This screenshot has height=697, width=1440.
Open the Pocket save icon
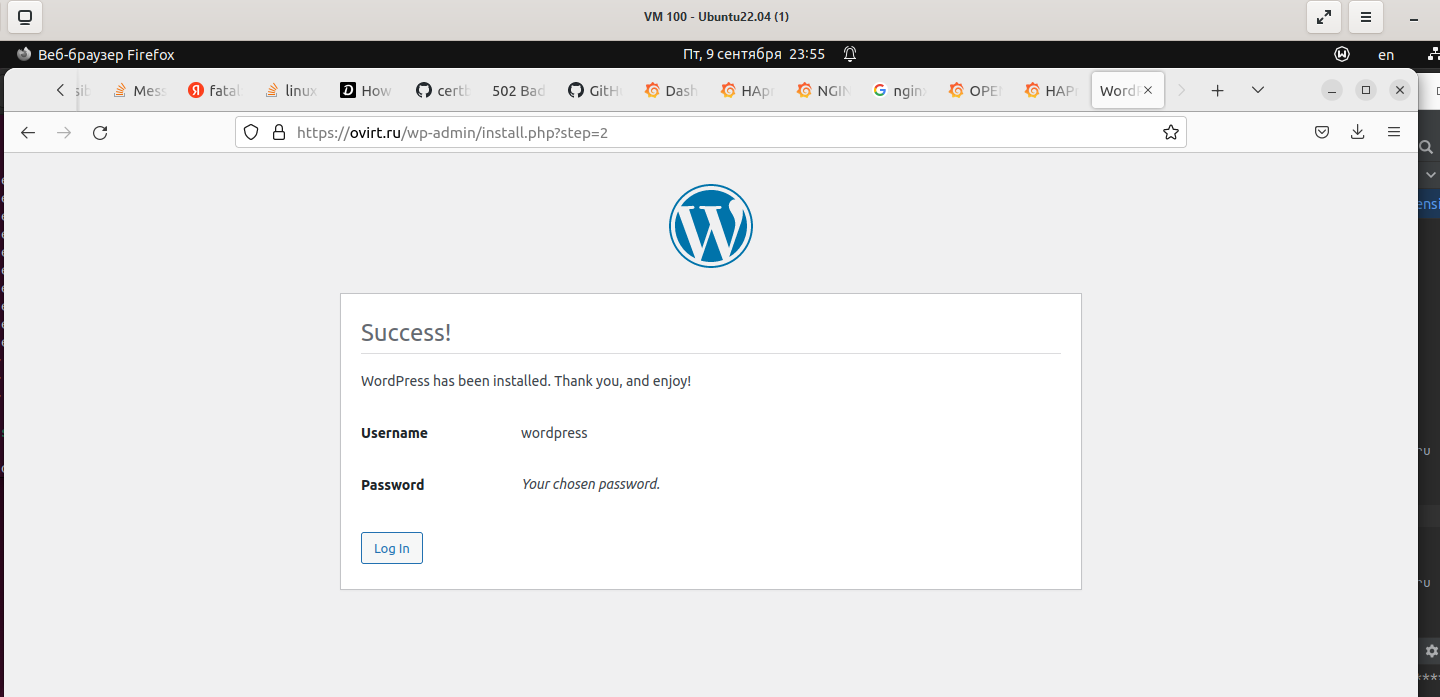tap(1322, 132)
